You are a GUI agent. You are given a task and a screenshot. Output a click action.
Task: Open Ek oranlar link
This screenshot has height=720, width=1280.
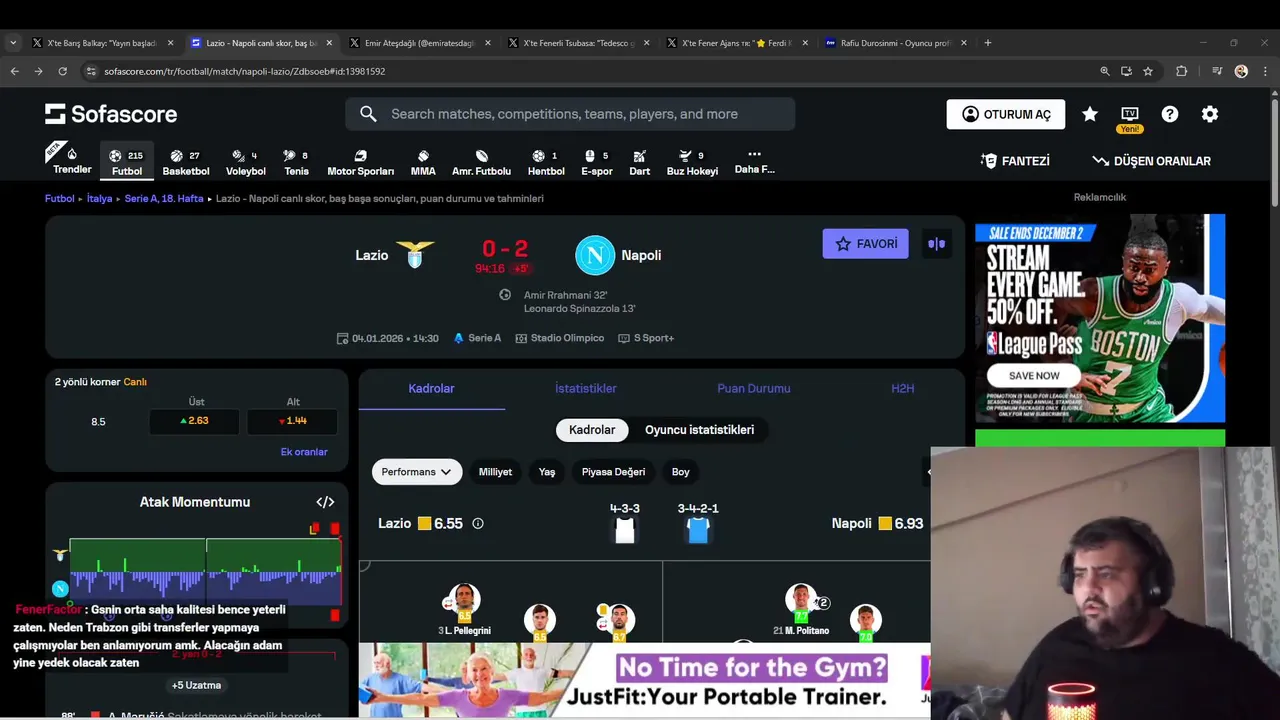304,452
